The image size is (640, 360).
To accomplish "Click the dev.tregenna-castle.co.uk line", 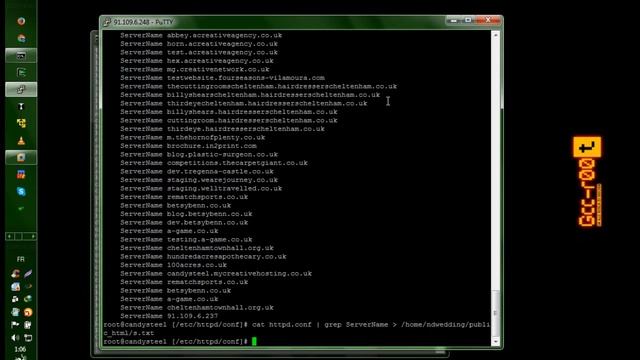I will [x=197, y=171].
